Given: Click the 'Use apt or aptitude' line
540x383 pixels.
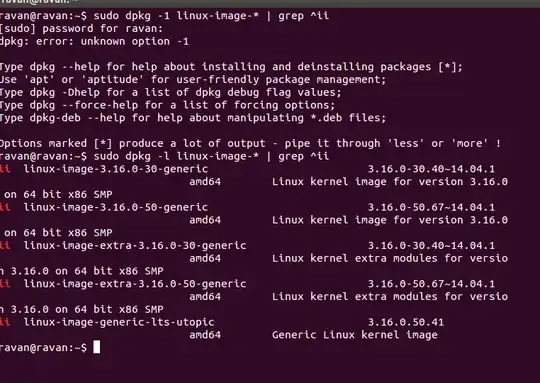Looking at the screenshot, I should [193, 80].
